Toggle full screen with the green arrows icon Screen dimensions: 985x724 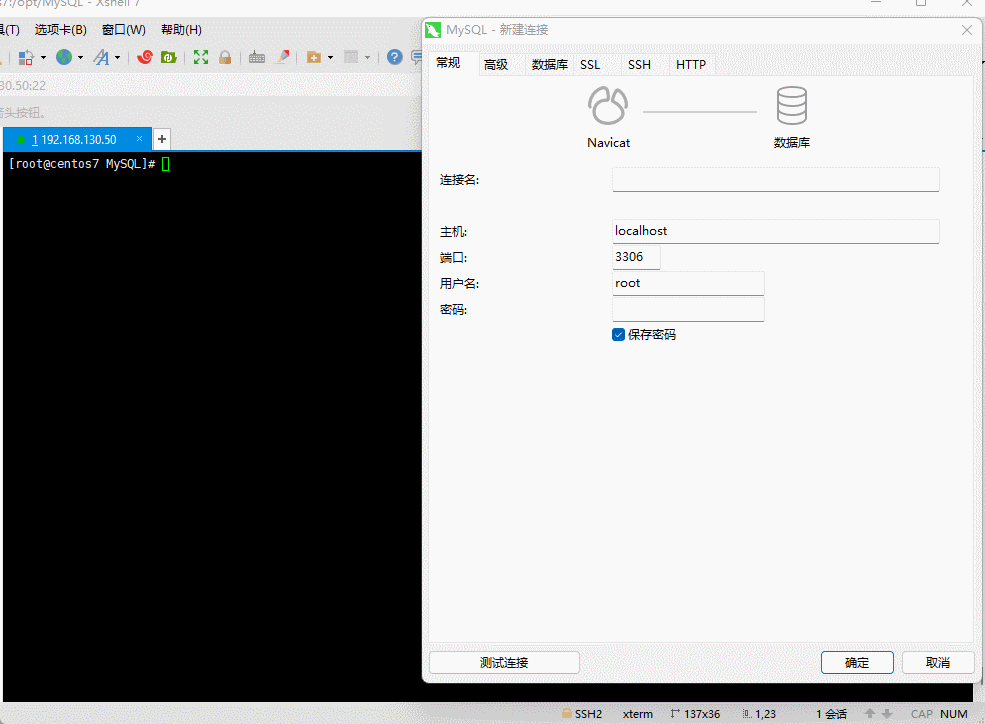(201, 57)
